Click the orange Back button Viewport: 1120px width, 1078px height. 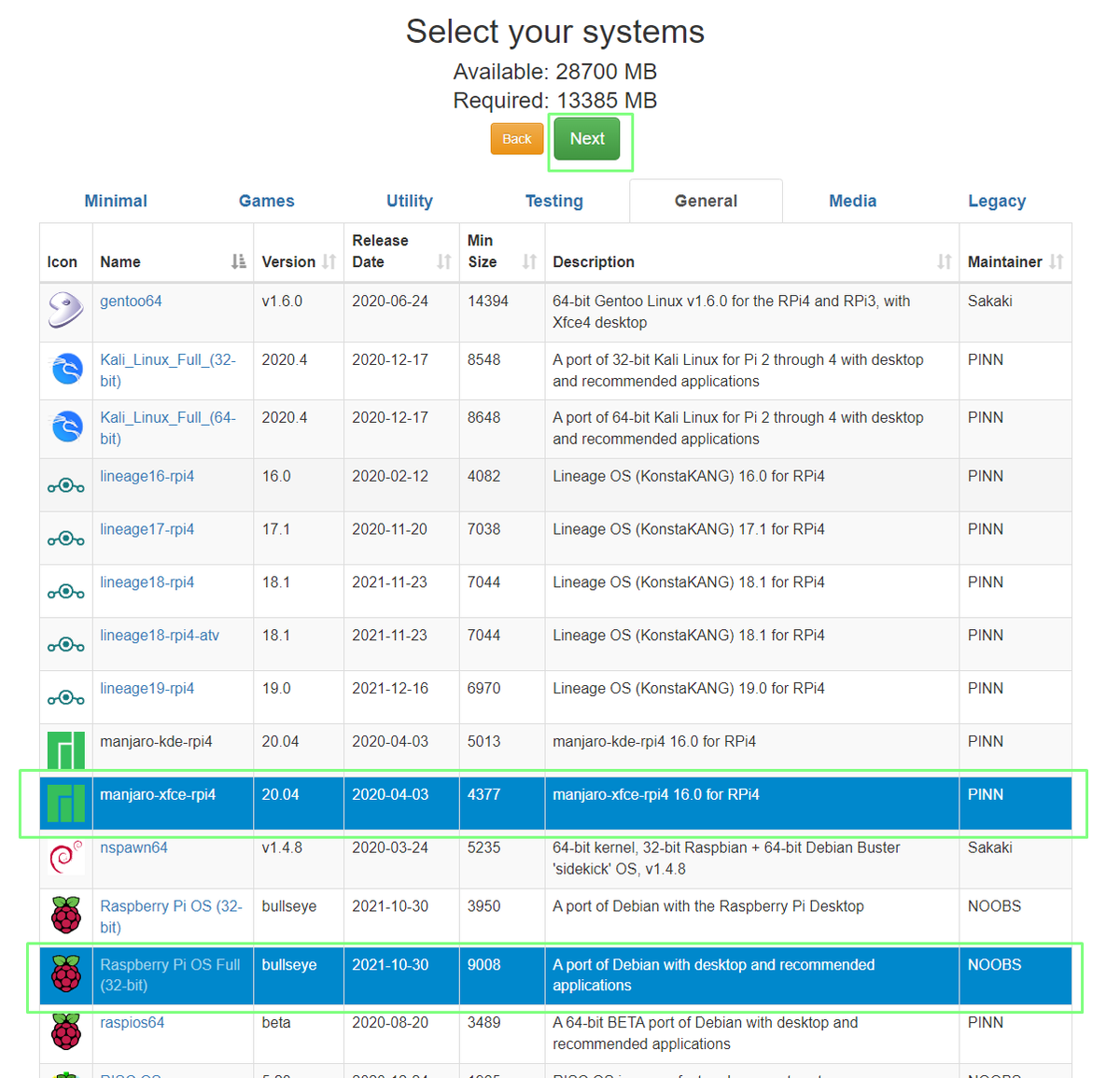(x=516, y=139)
